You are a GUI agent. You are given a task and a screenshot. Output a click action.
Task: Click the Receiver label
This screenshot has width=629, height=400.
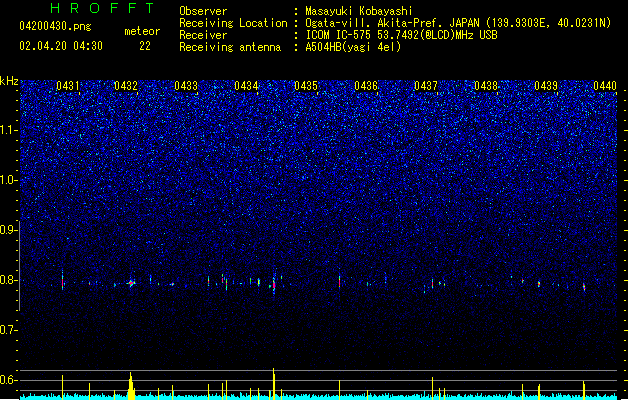(x=203, y=35)
